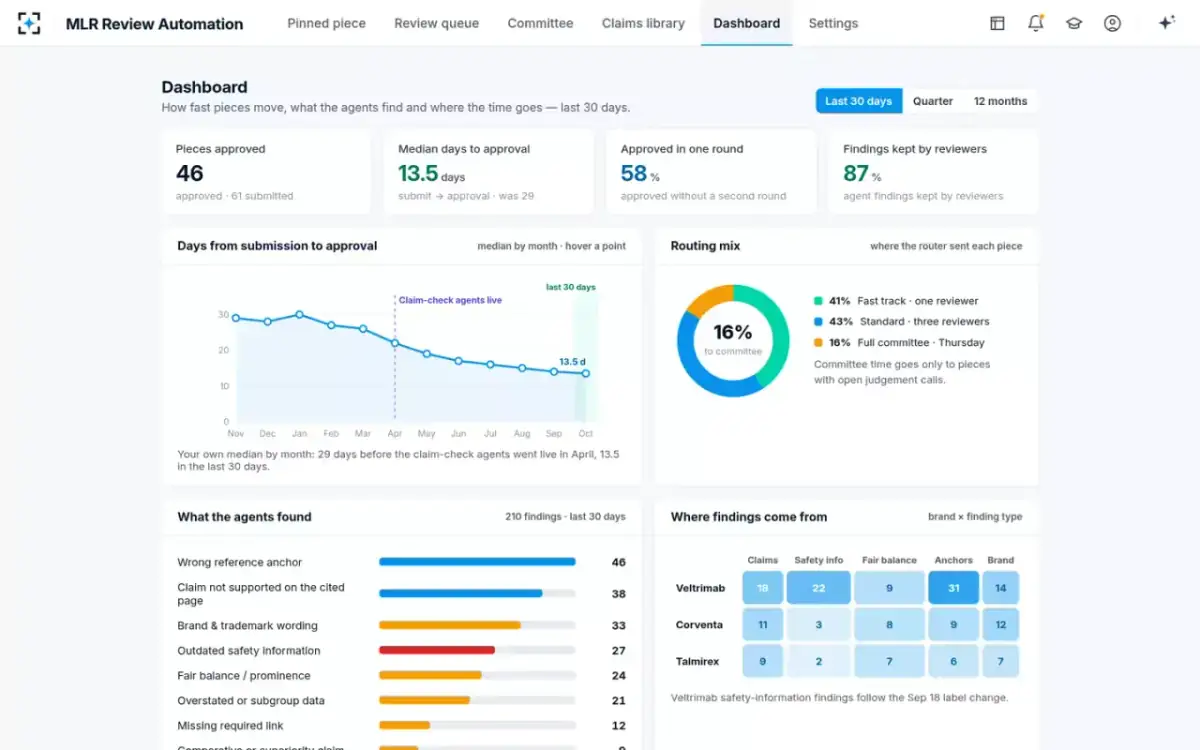
Task: Select the Last 30 days range
Action: [x=858, y=101]
